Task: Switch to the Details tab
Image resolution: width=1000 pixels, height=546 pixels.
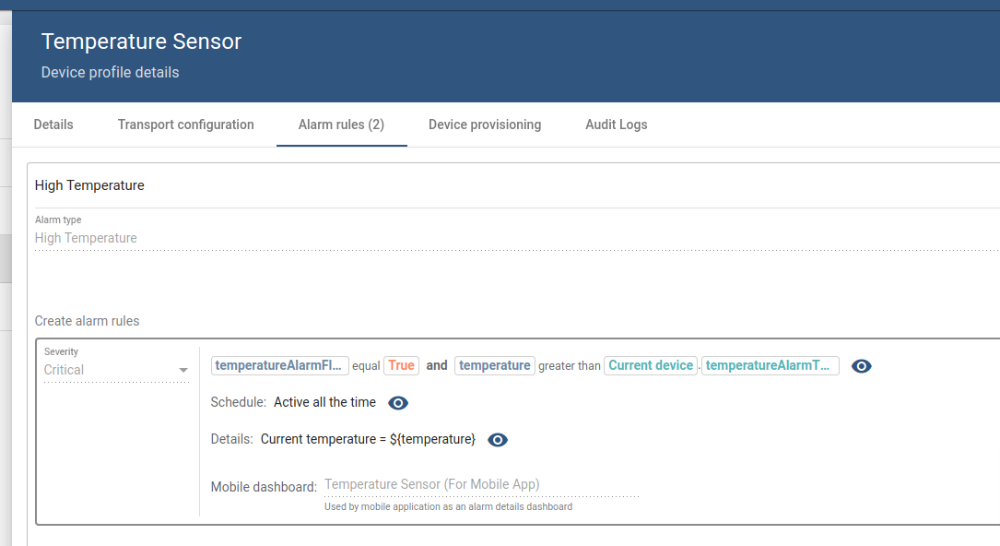Action: click(x=53, y=125)
